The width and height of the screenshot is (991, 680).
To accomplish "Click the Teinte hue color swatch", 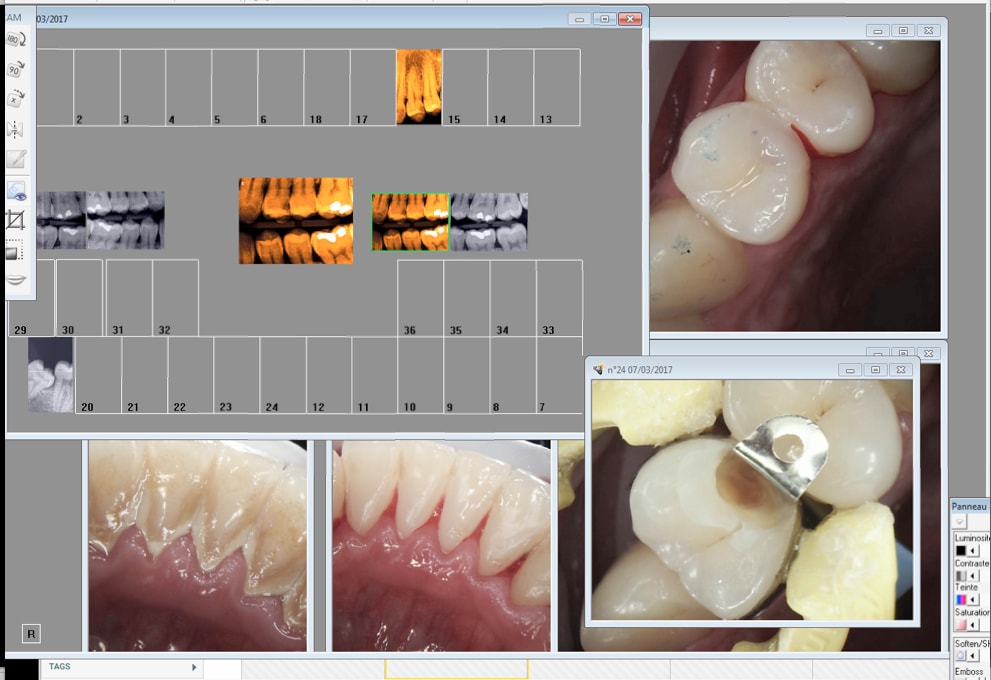I will click(x=961, y=600).
